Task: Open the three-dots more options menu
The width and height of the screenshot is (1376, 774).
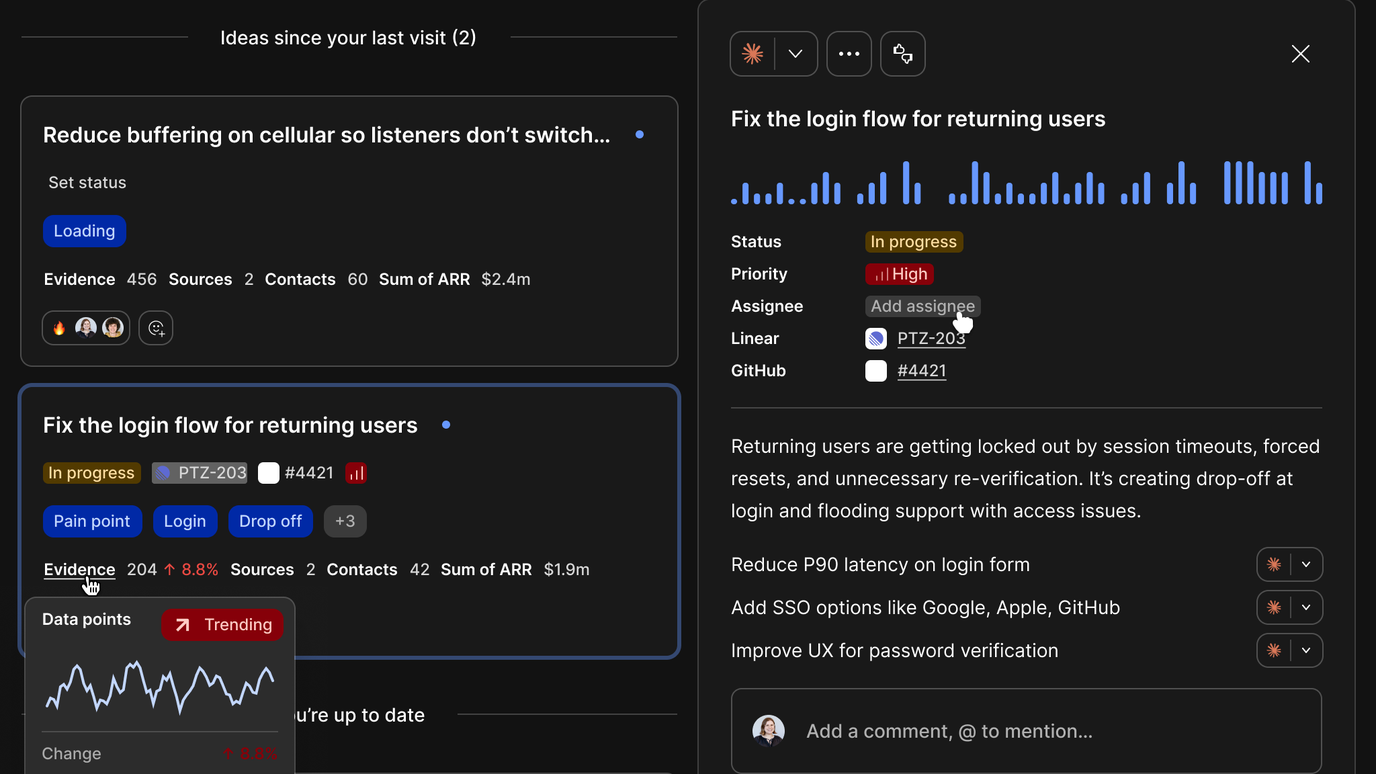Action: [849, 54]
